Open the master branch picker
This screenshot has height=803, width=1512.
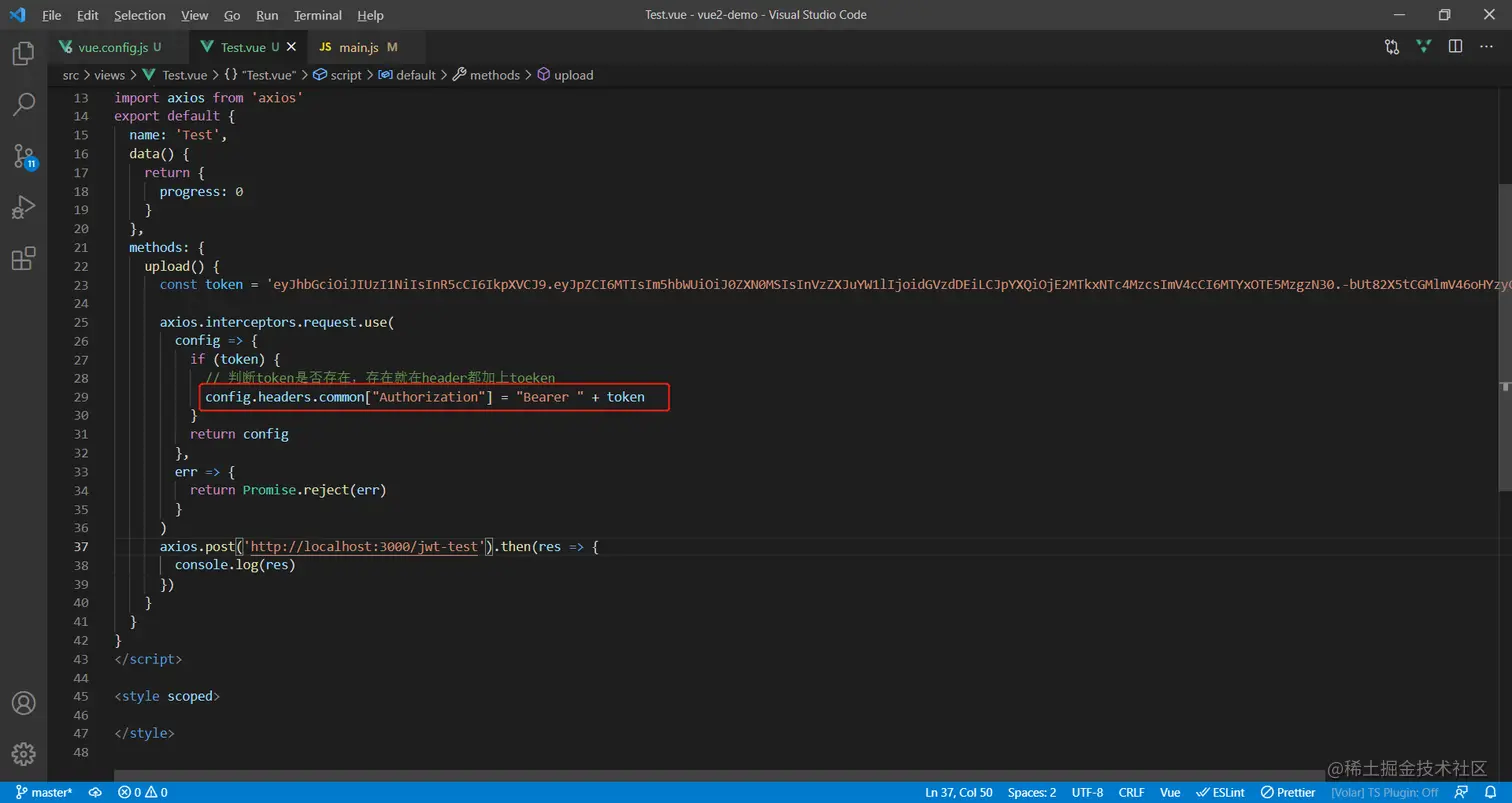coord(44,792)
